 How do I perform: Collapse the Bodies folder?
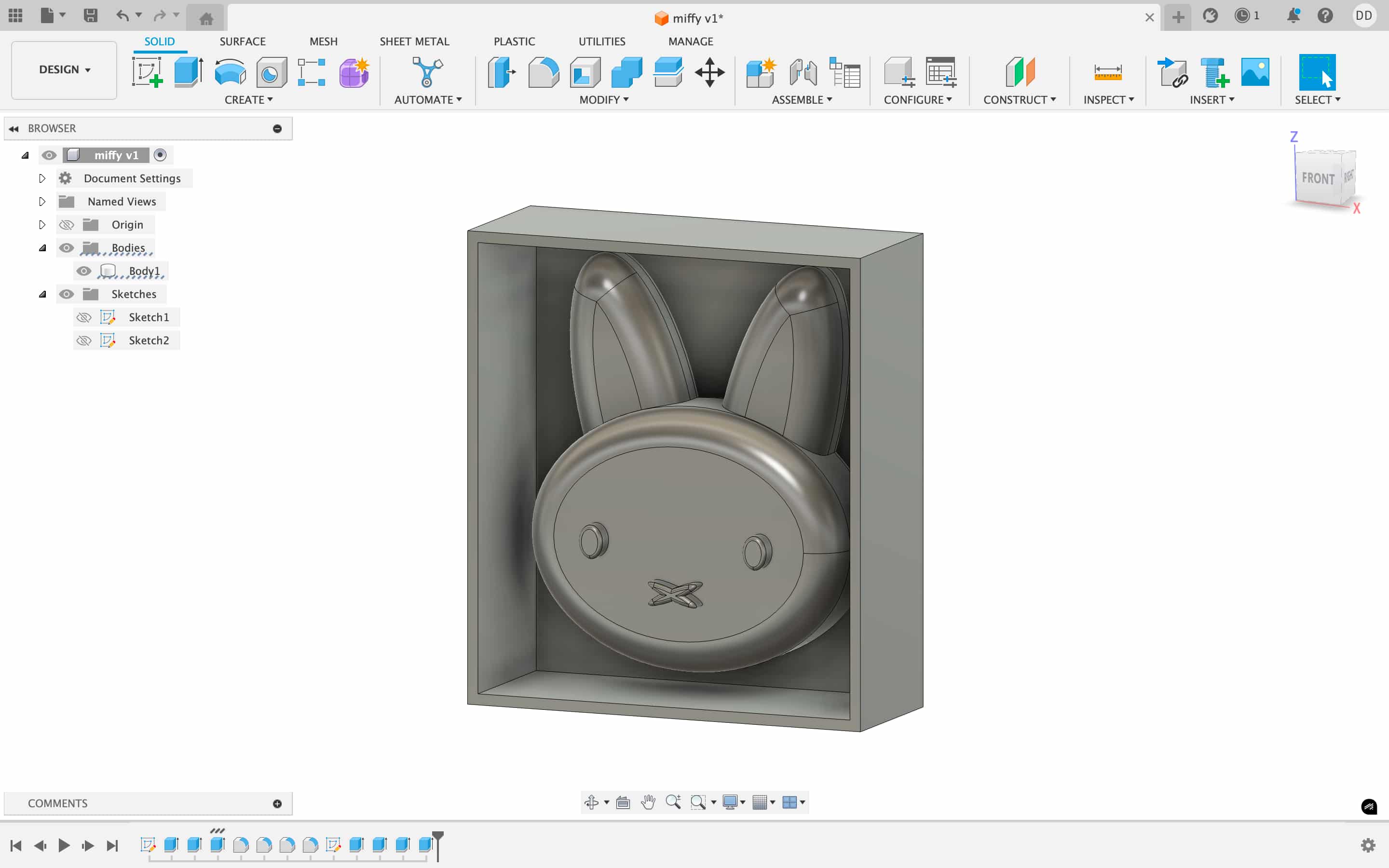tap(42, 248)
